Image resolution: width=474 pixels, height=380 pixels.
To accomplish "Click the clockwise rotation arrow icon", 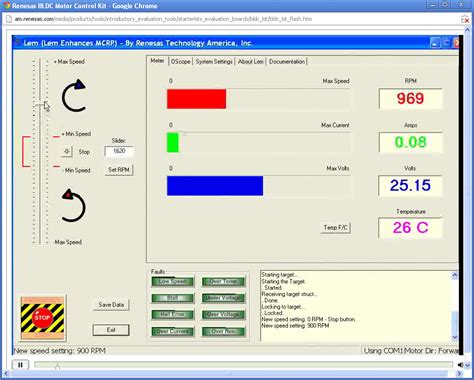I will pos(74,96).
